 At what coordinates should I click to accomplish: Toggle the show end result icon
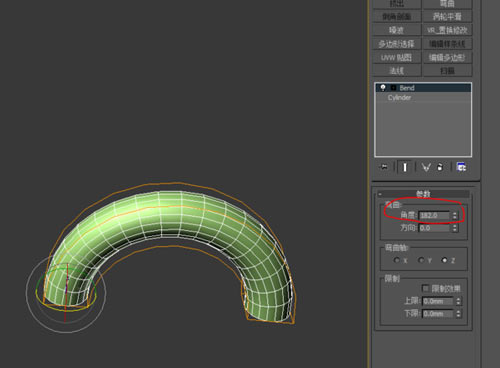[405, 167]
